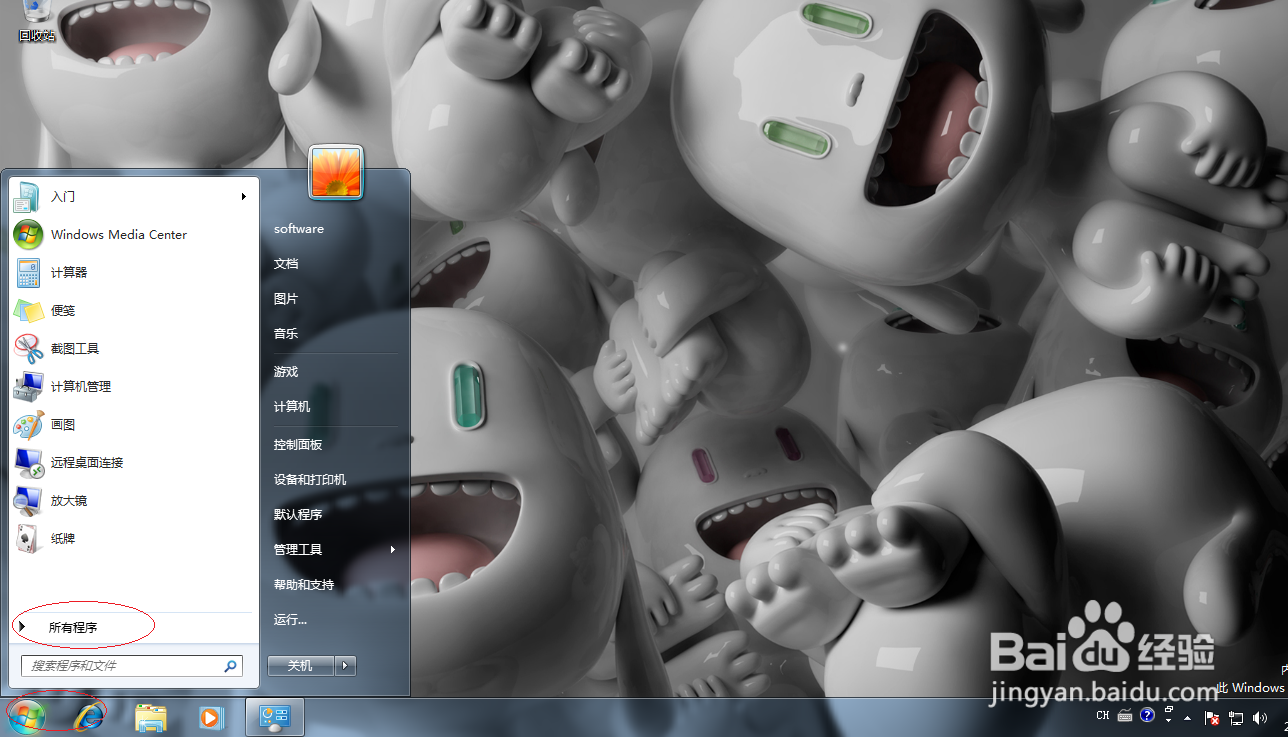1288x737 pixels.
Task: Open 图片 pictures from Start menu
Action: [286, 299]
